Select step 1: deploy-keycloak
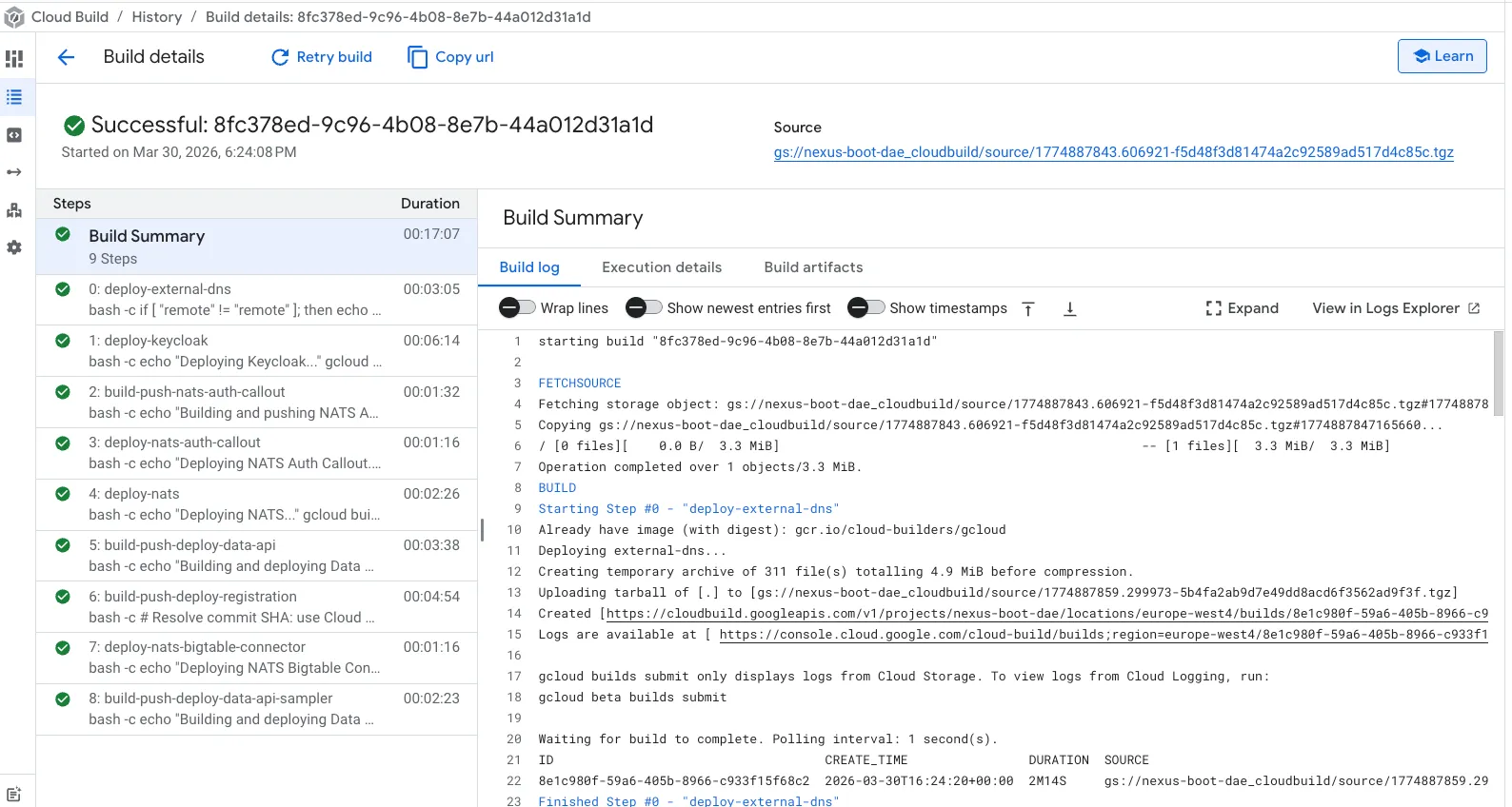Viewport: 1512px width, 807px height. point(256,351)
